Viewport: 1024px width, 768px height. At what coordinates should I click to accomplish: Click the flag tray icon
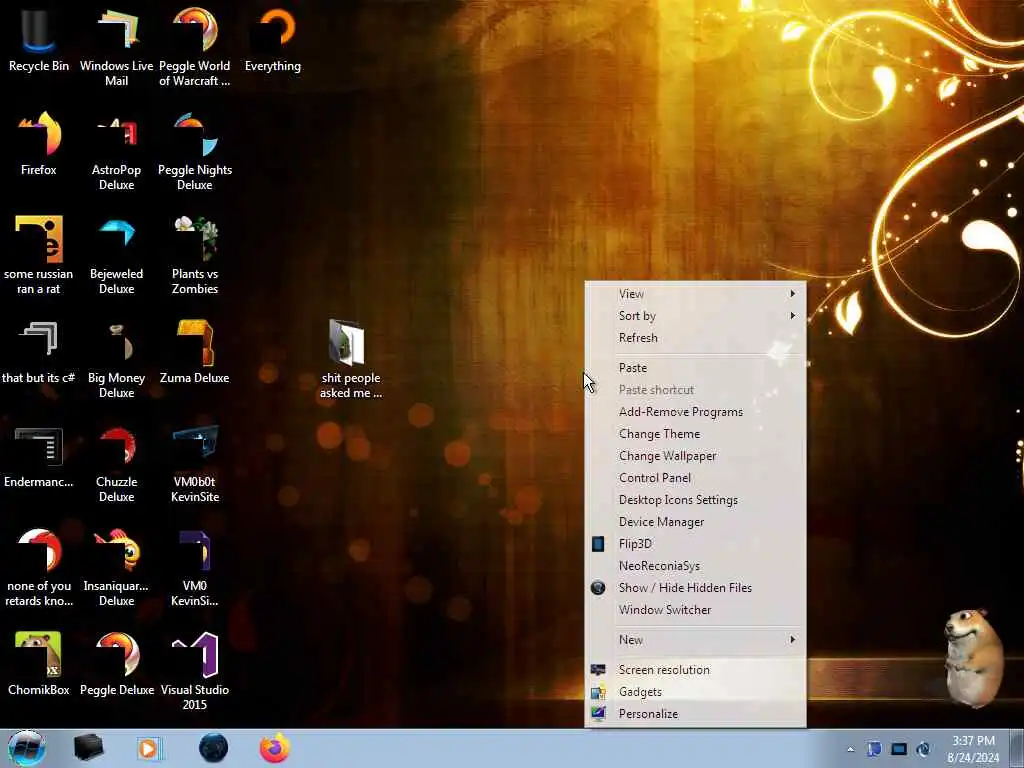tap(874, 749)
